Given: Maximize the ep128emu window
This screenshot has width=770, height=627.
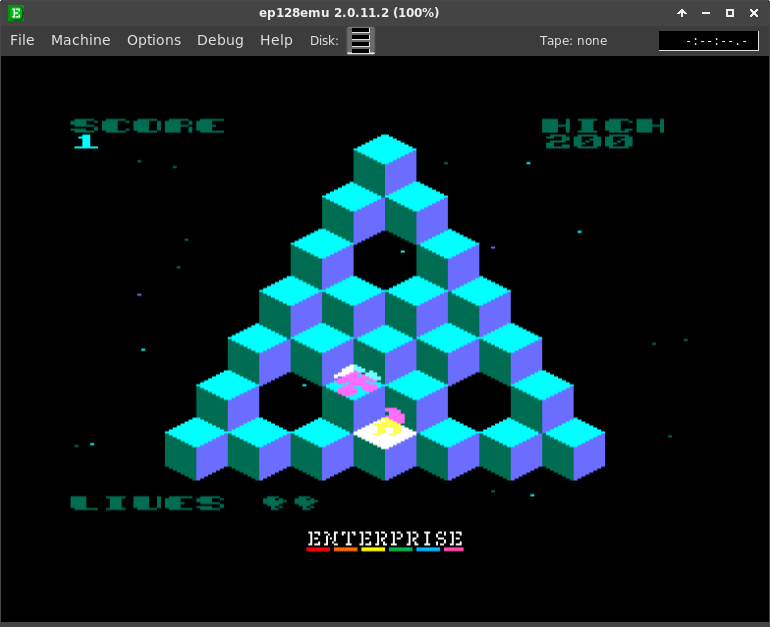Looking at the screenshot, I should [x=730, y=13].
